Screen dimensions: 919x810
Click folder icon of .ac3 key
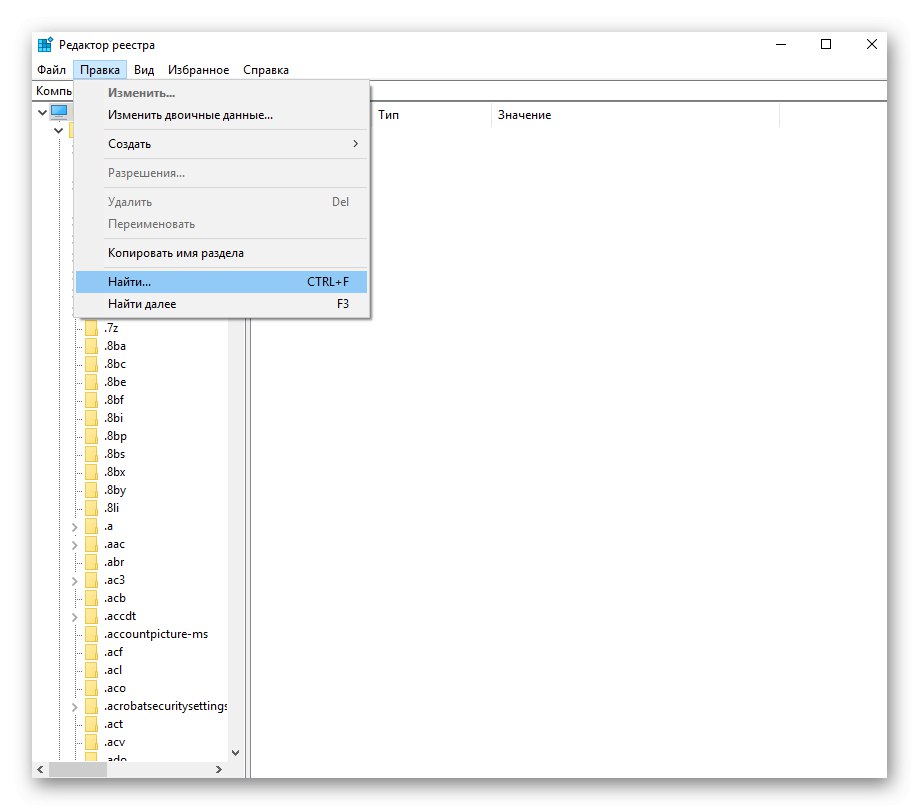coord(91,580)
